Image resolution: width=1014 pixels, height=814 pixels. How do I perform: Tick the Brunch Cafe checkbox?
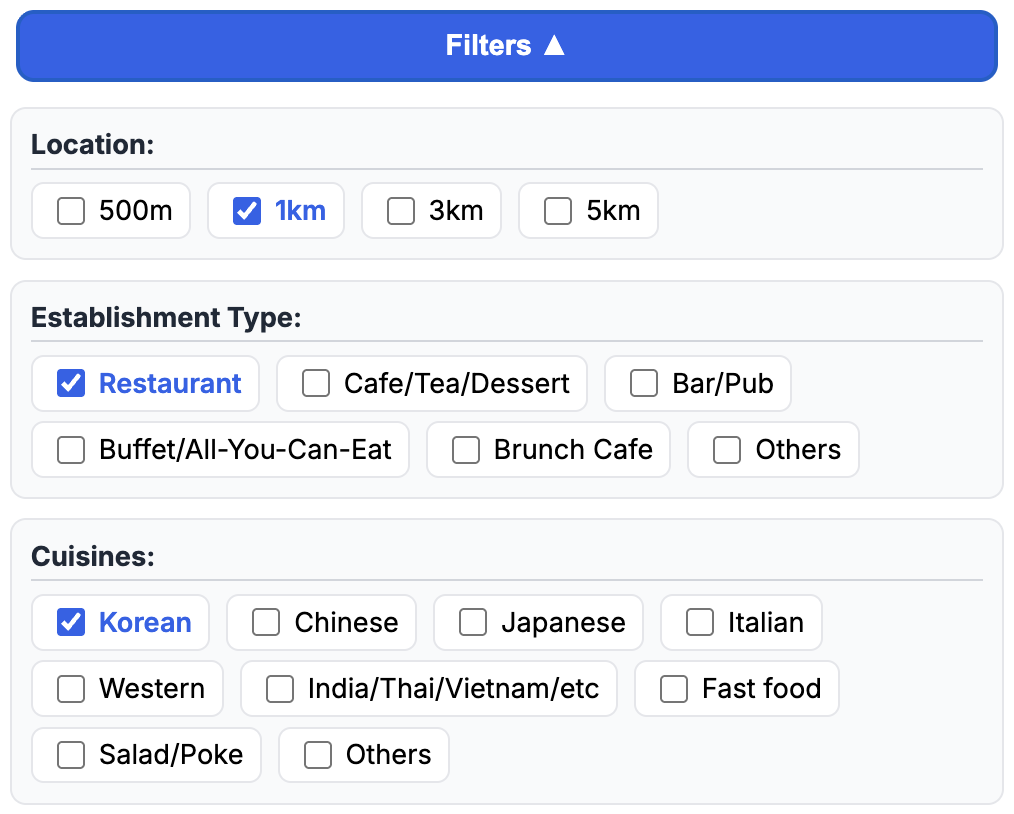pyautogui.click(x=466, y=450)
